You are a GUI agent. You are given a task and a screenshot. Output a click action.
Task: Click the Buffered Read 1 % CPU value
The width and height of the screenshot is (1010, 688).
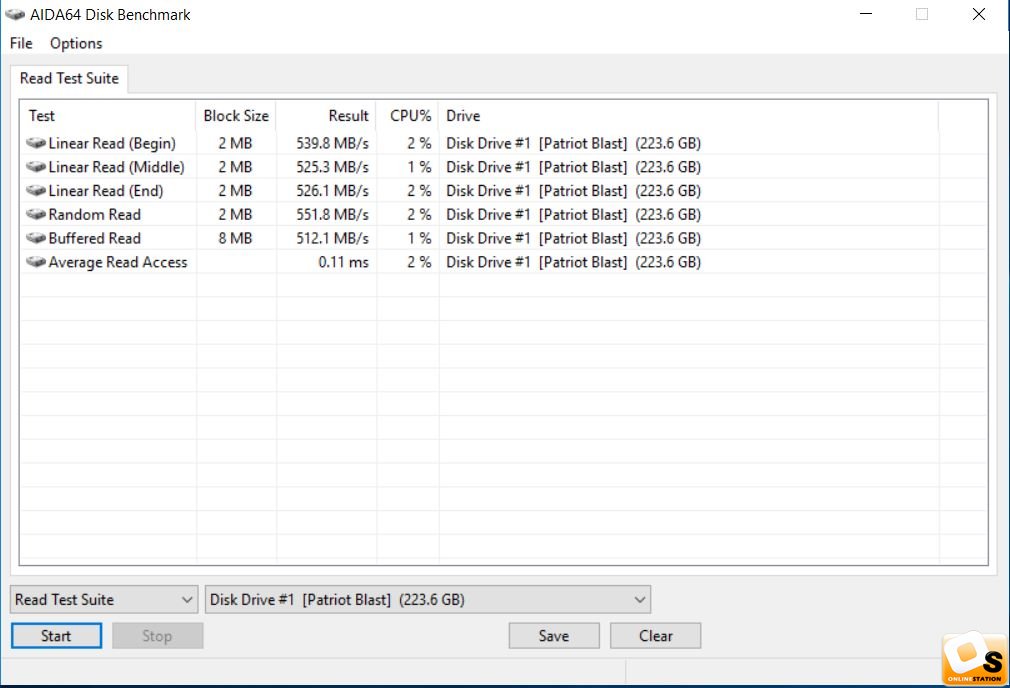419,238
